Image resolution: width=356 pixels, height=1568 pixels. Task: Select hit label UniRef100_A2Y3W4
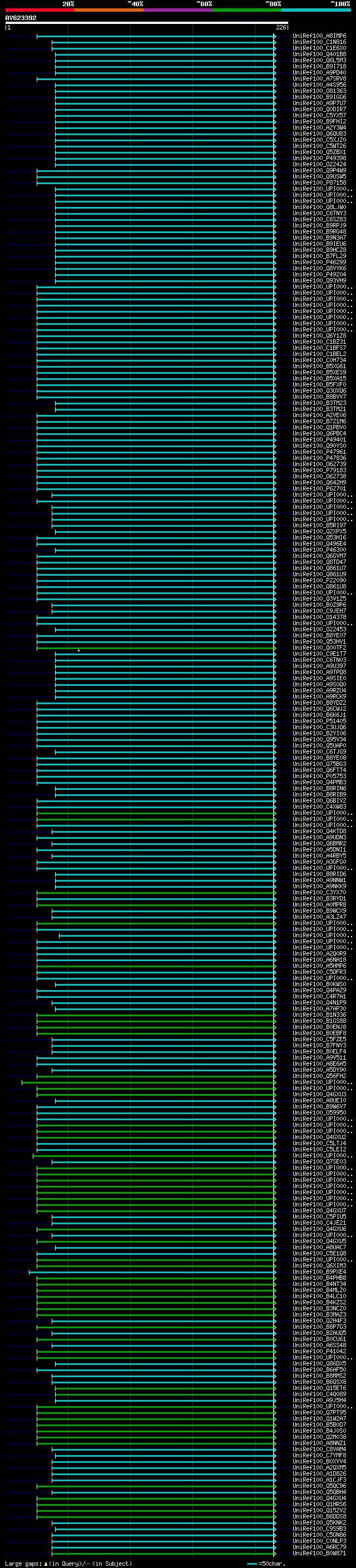[319, 128]
